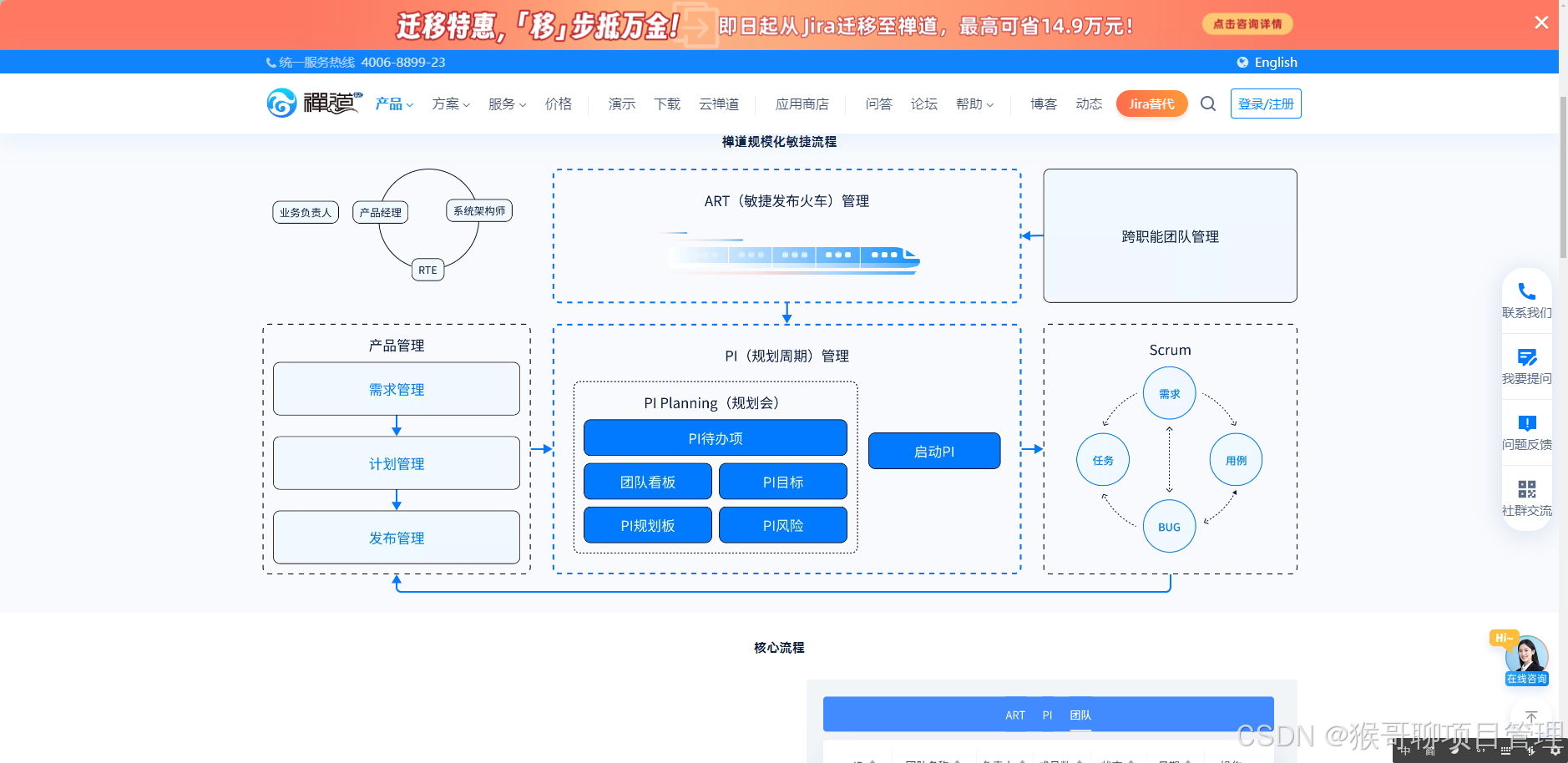1568x763 pixels.
Task: Click the RTE role label
Action: coord(427,270)
